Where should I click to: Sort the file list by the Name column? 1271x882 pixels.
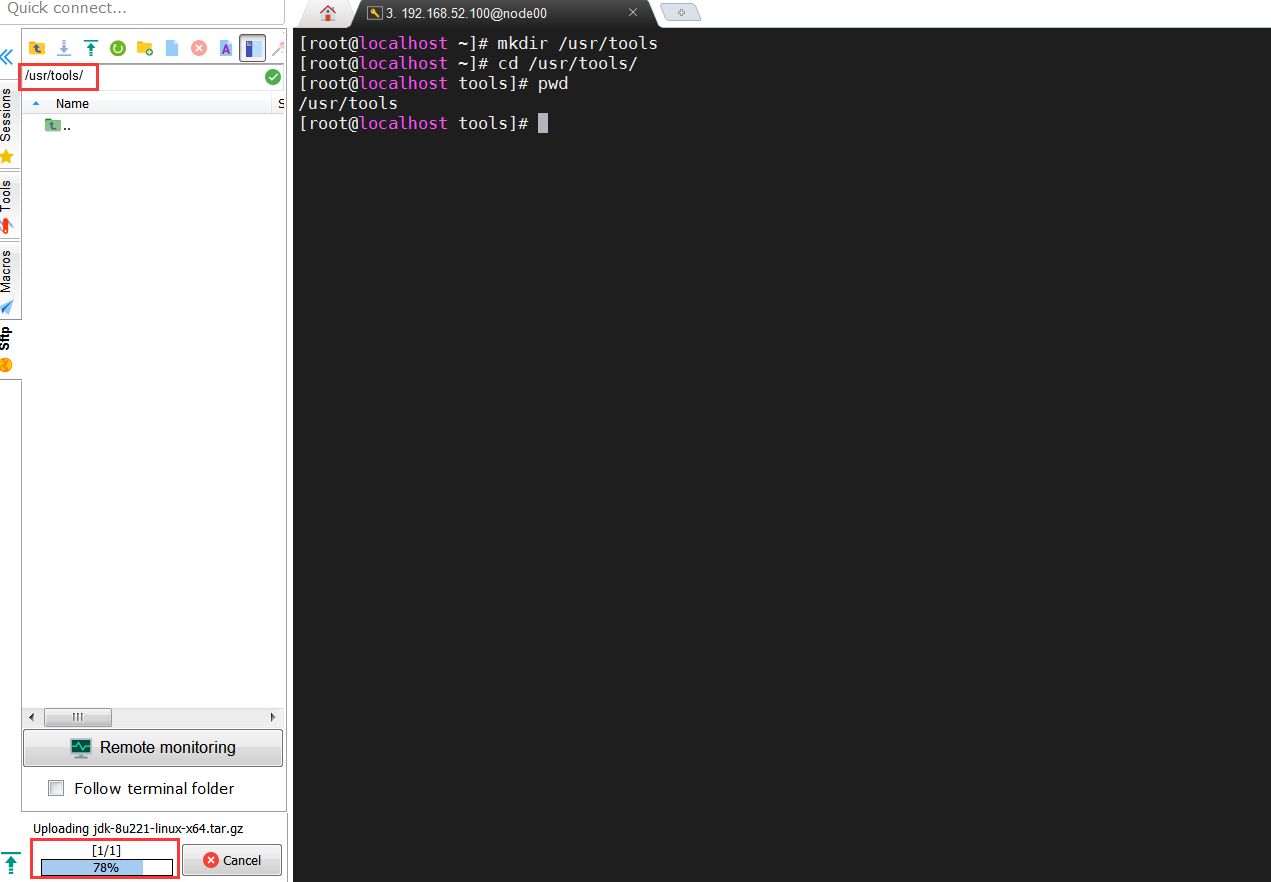coord(72,104)
